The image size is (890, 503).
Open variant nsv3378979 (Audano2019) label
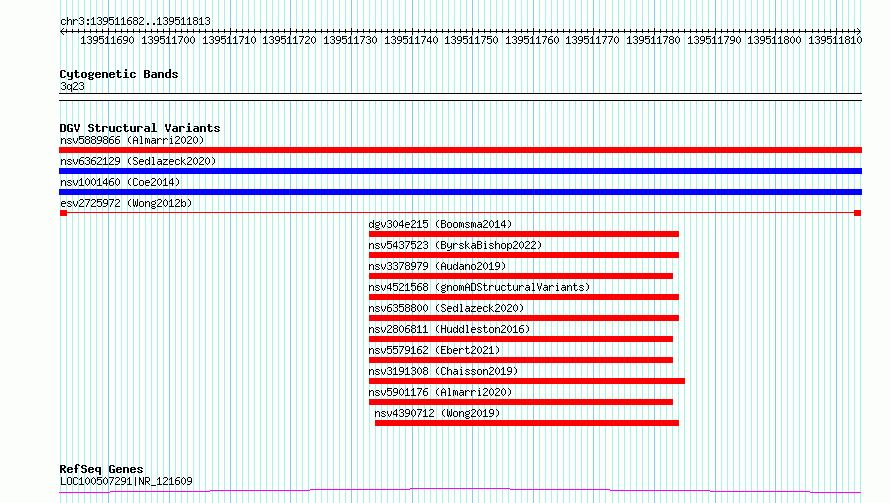pos(437,266)
